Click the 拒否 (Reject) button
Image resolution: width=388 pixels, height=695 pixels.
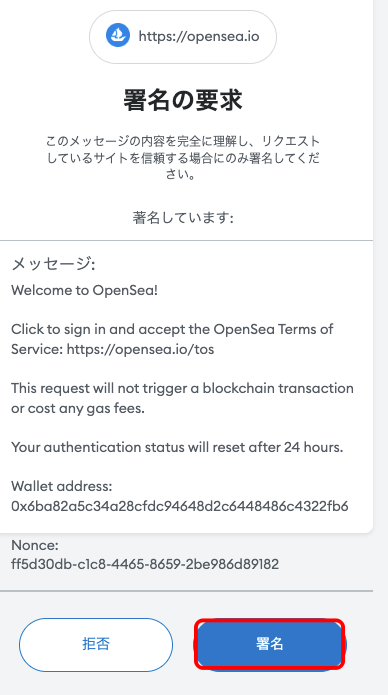coord(96,644)
